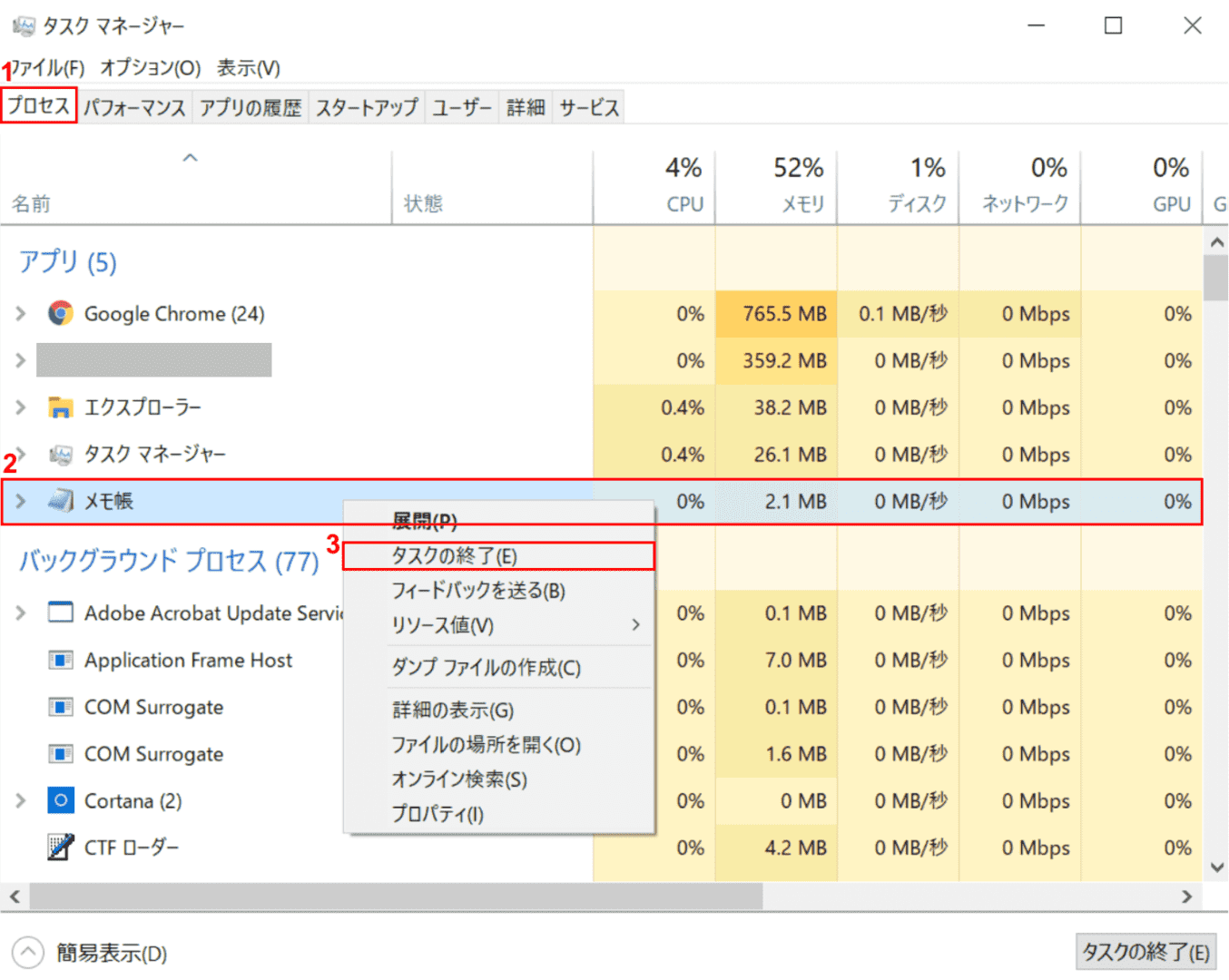Click the vertical scrollbar up arrow
This screenshot has height=980, width=1229.
[1216, 241]
